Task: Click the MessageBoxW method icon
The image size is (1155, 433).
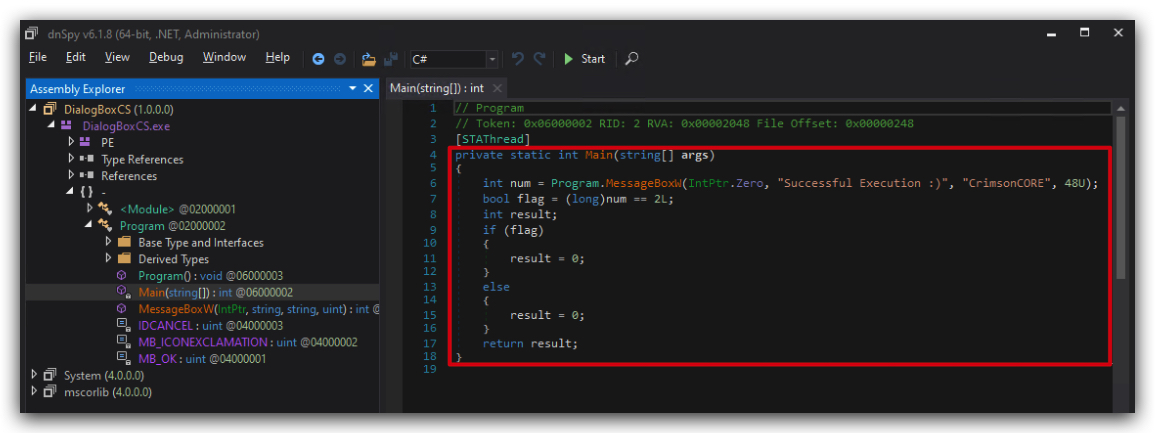Action: [x=123, y=309]
